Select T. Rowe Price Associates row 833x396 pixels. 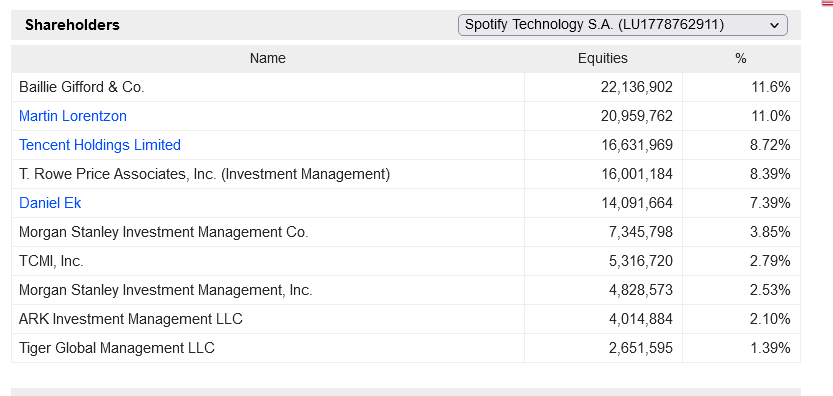tap(406, 174)
